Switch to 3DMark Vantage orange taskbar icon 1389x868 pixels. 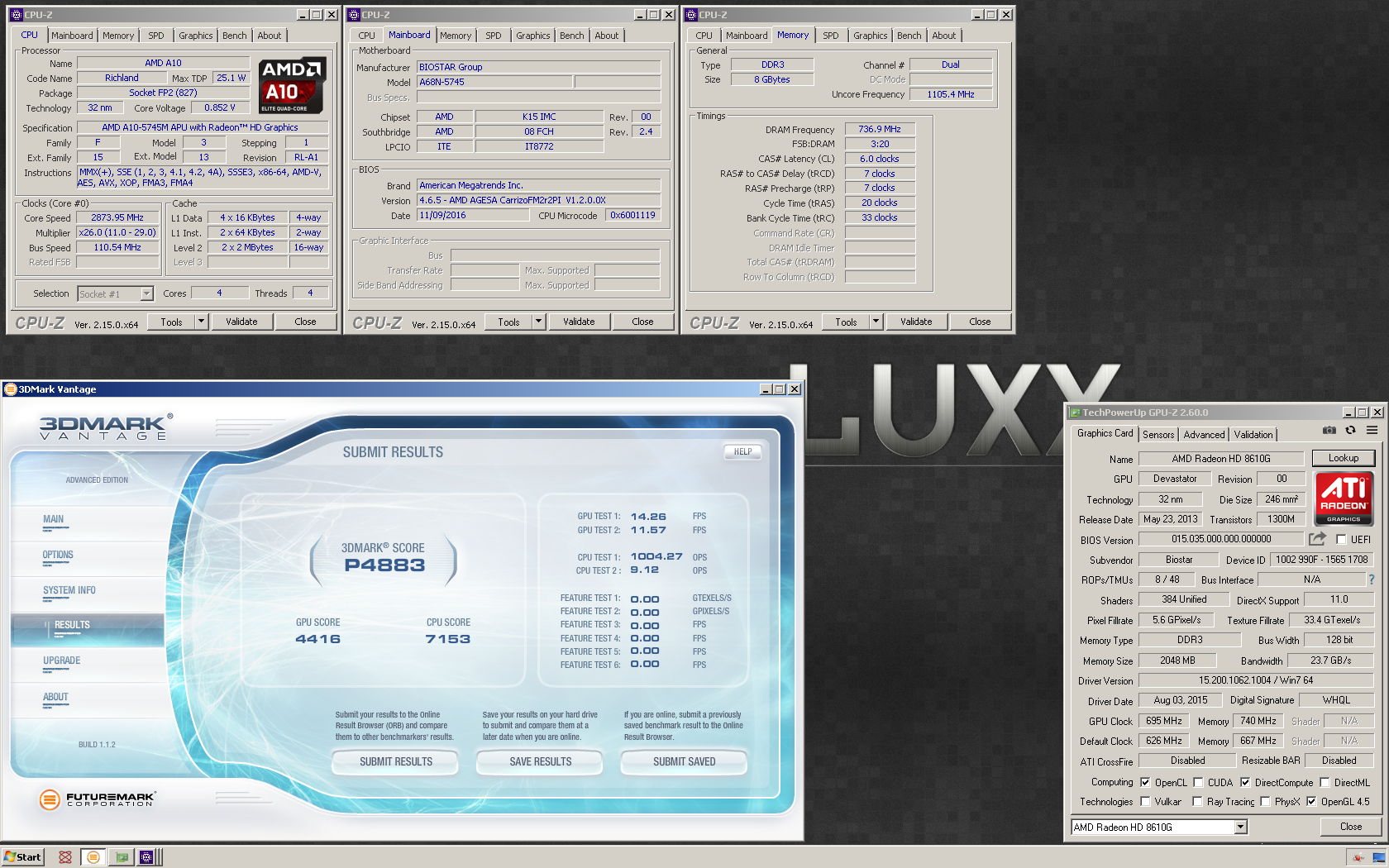click(x=93, y=857)
